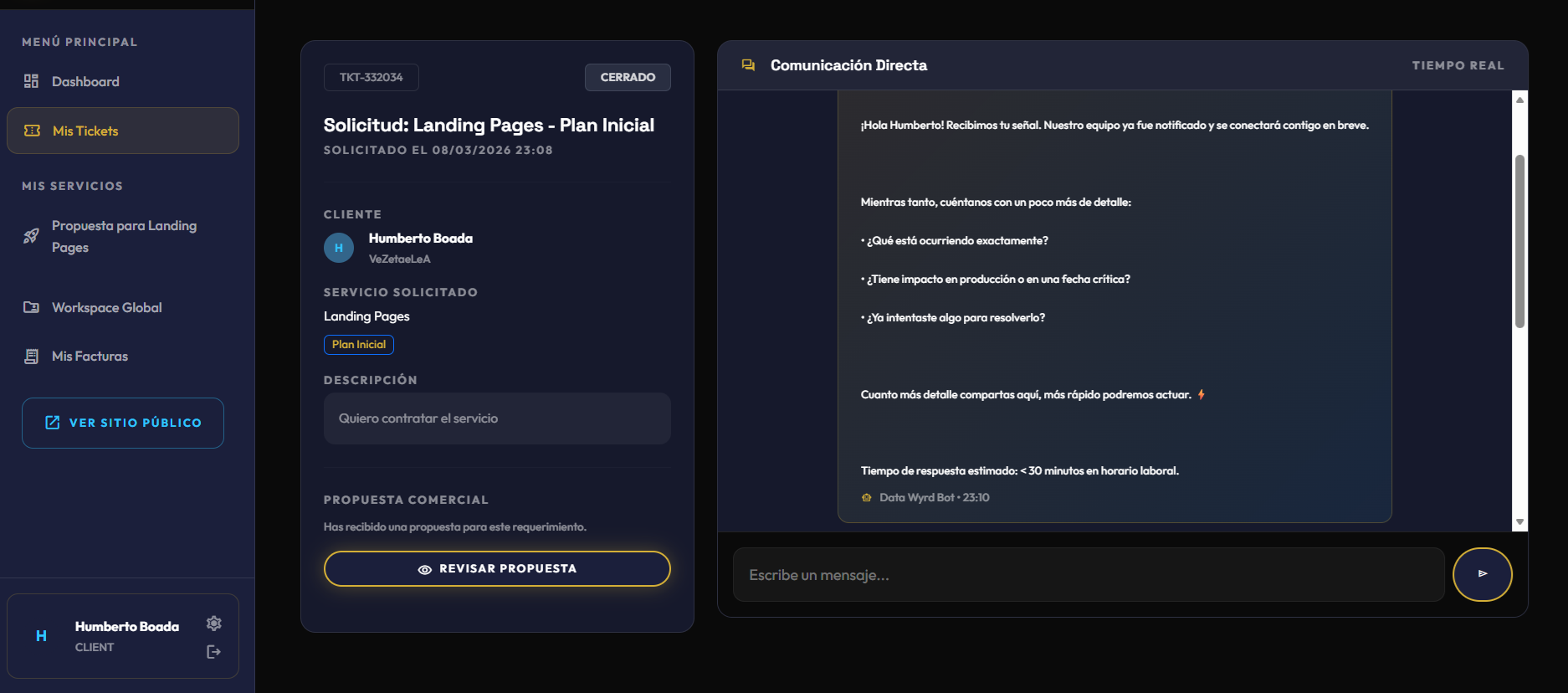This screenshot has height=693, width=1568.
Task: Click the chat scrollbar thumb
Action: 1520,241
